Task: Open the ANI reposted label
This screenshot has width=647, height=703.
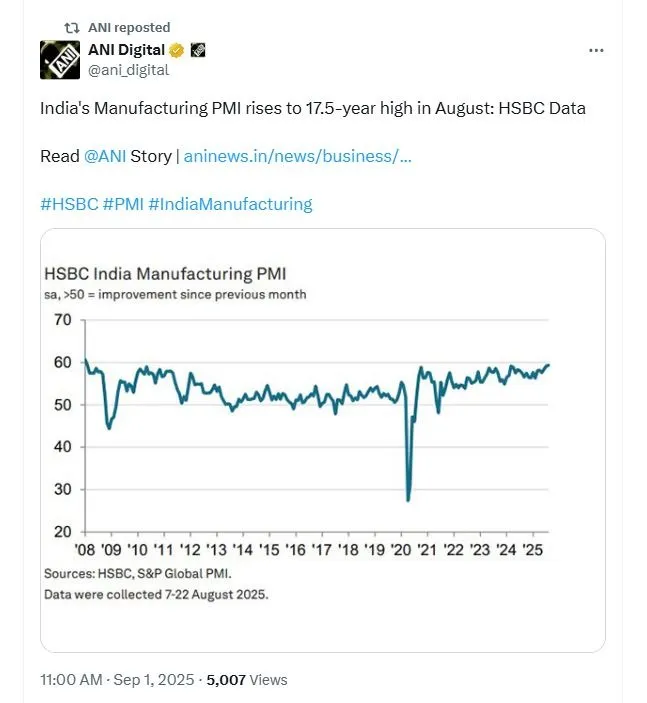Action: pos(129,28)
